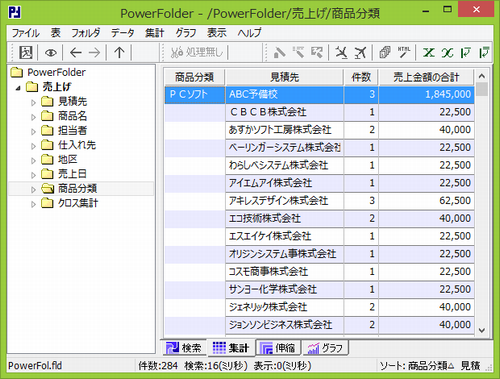Open the 集計 menu
This screenshot has width=500, height=379.
pos(155,33)
